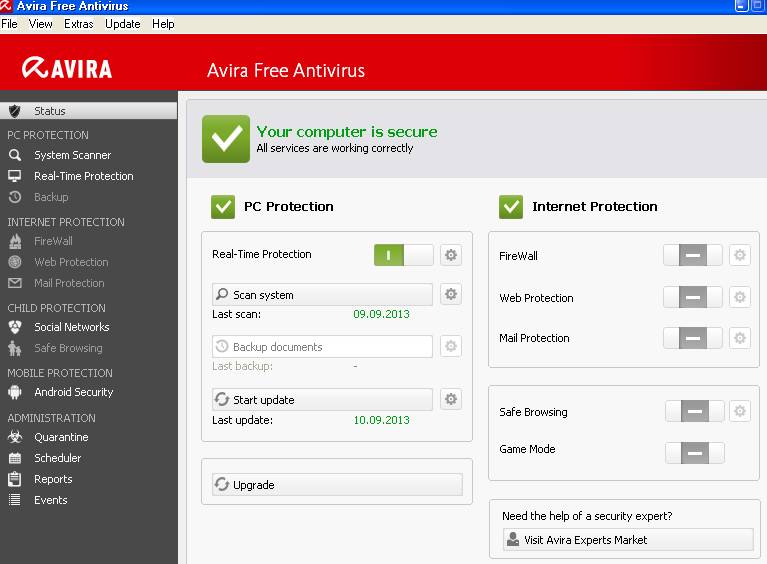Click the last update date 10.09.2013
Viewport: 767px width, 564px height.
pyautogui.click(x=382, y=420)
